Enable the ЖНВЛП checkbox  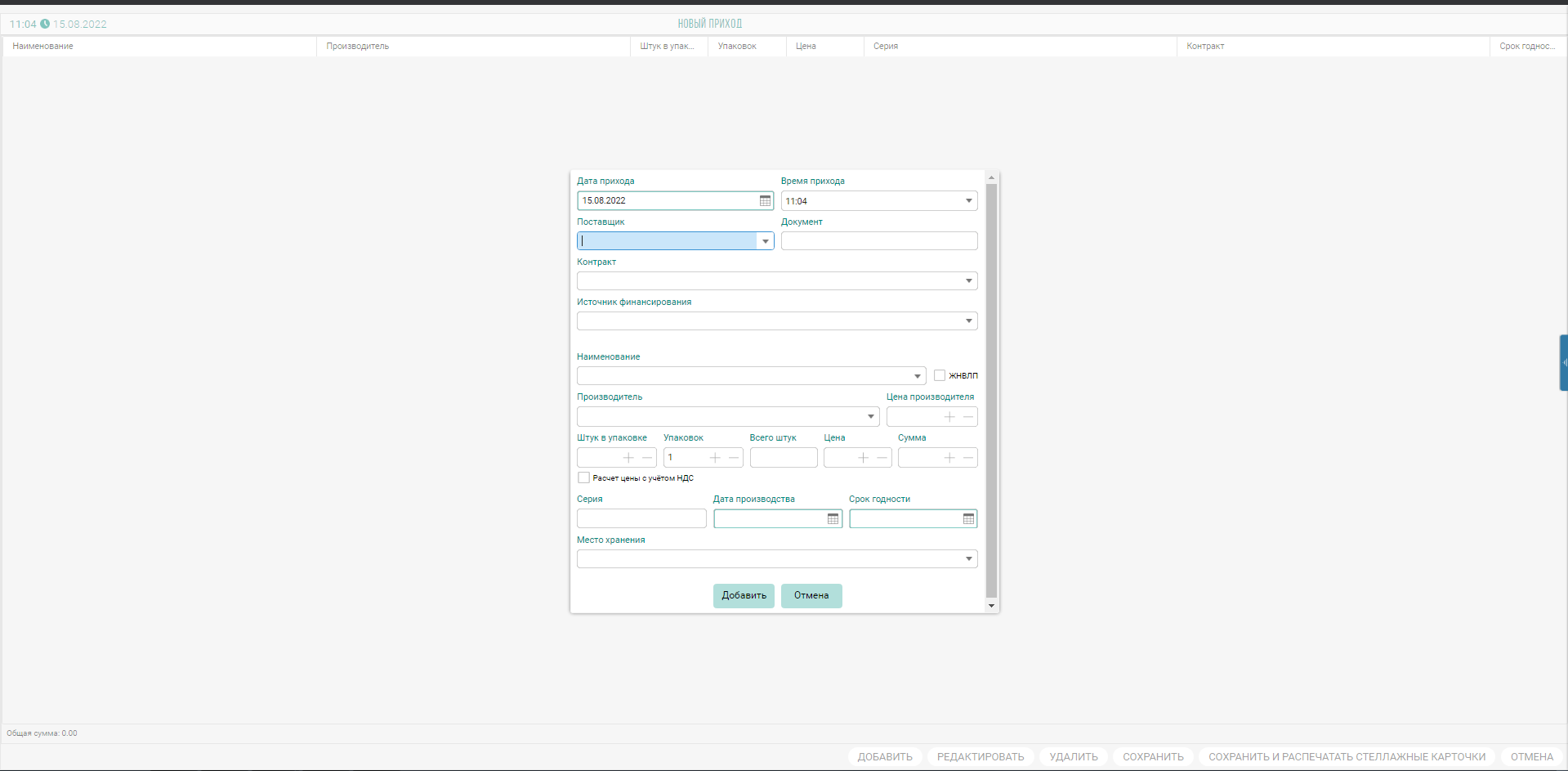(940, 375)
